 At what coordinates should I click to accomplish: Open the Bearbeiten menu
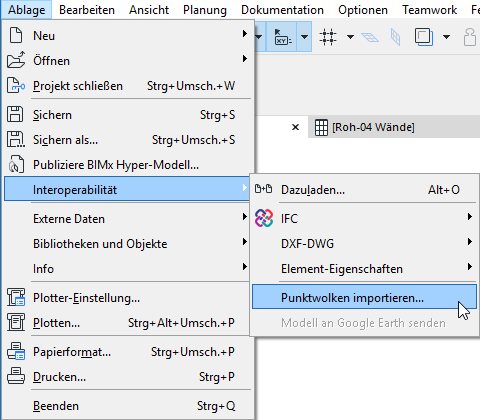click(x=87, y=10)
